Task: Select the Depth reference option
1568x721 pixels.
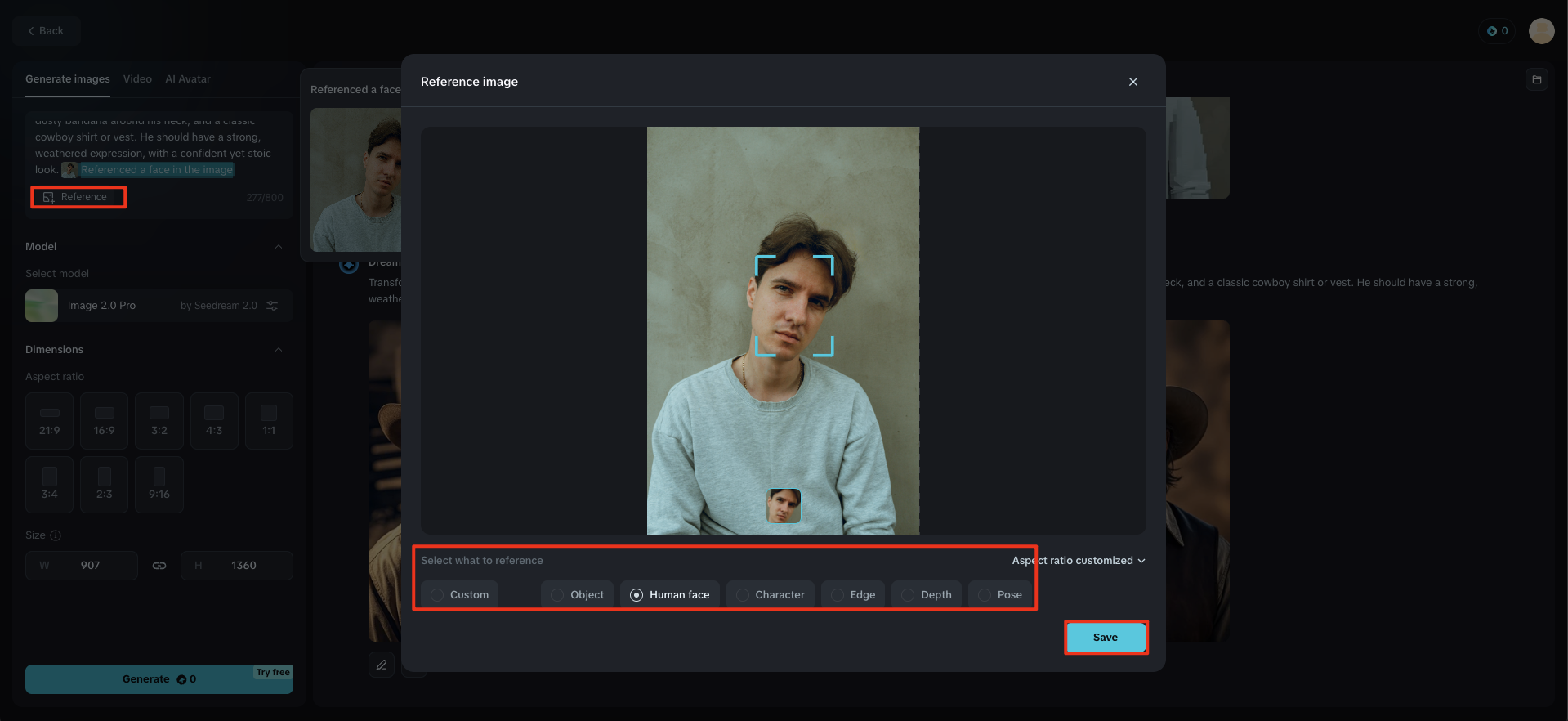Action: pos(927,595)
